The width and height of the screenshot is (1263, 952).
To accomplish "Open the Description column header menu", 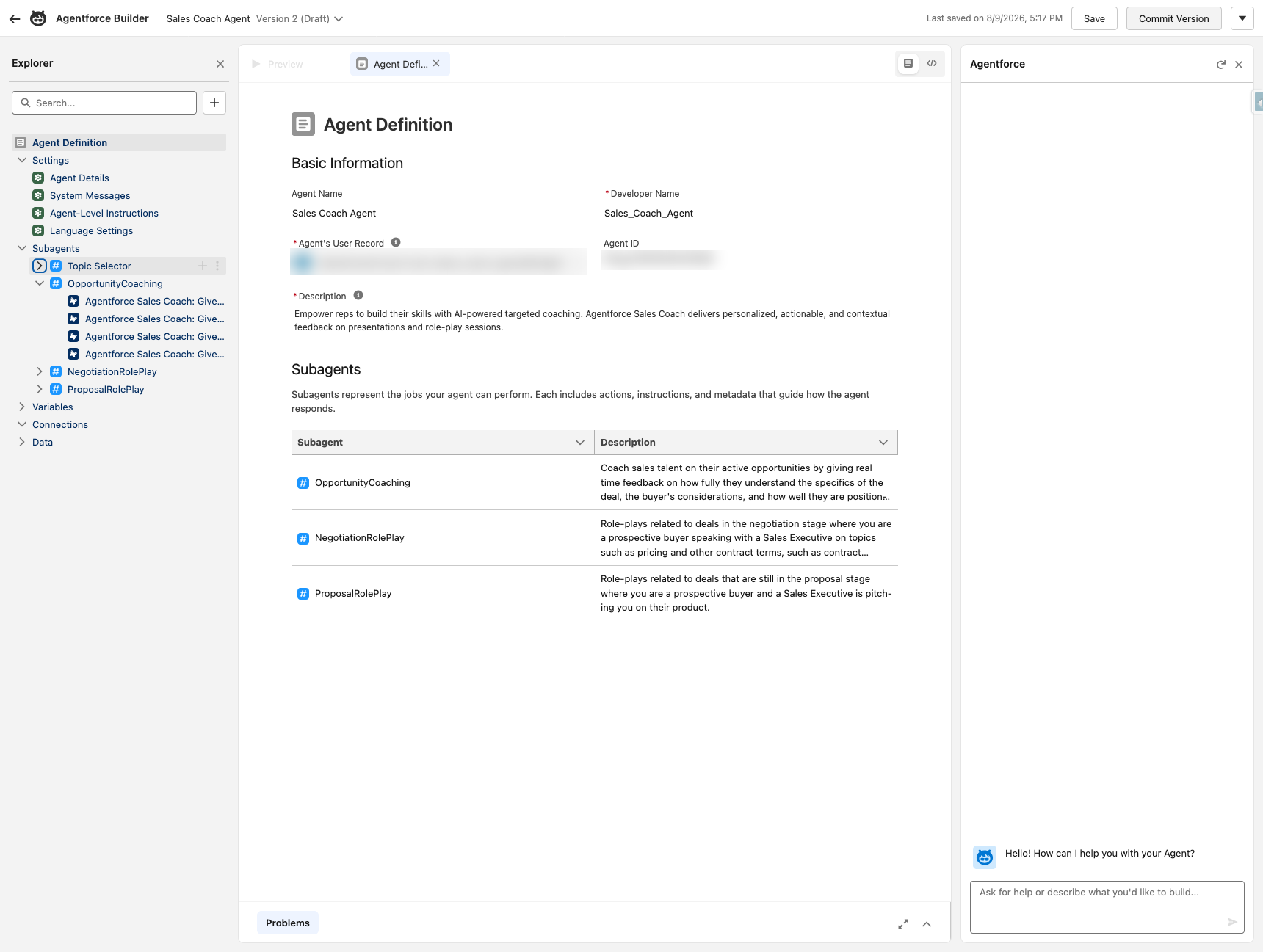I will [883, 442].
